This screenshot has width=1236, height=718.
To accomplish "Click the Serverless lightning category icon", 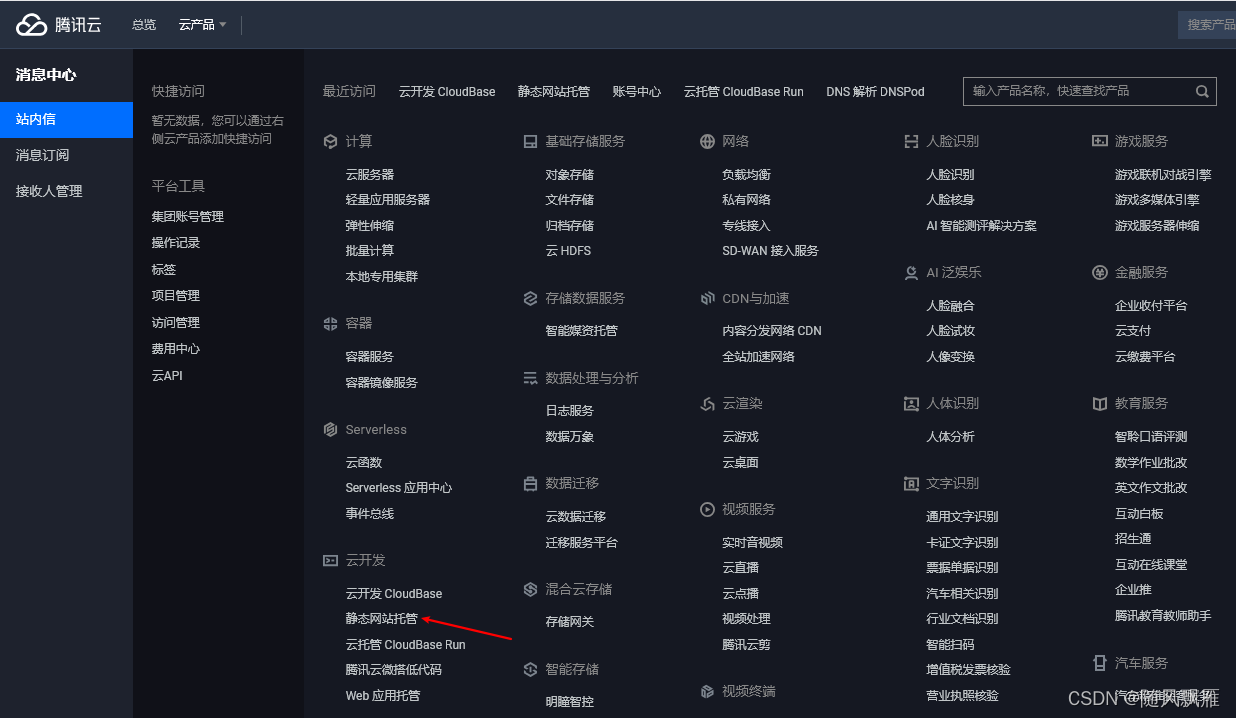I will coord(331,429).
